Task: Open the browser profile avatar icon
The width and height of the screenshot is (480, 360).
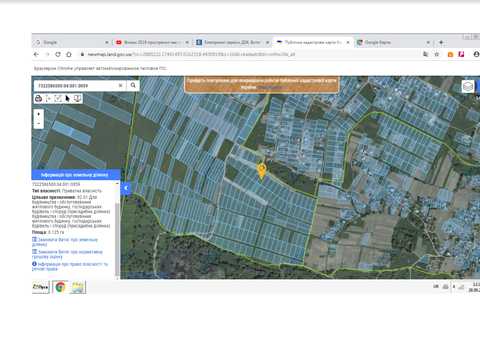Action: [476, 54]
